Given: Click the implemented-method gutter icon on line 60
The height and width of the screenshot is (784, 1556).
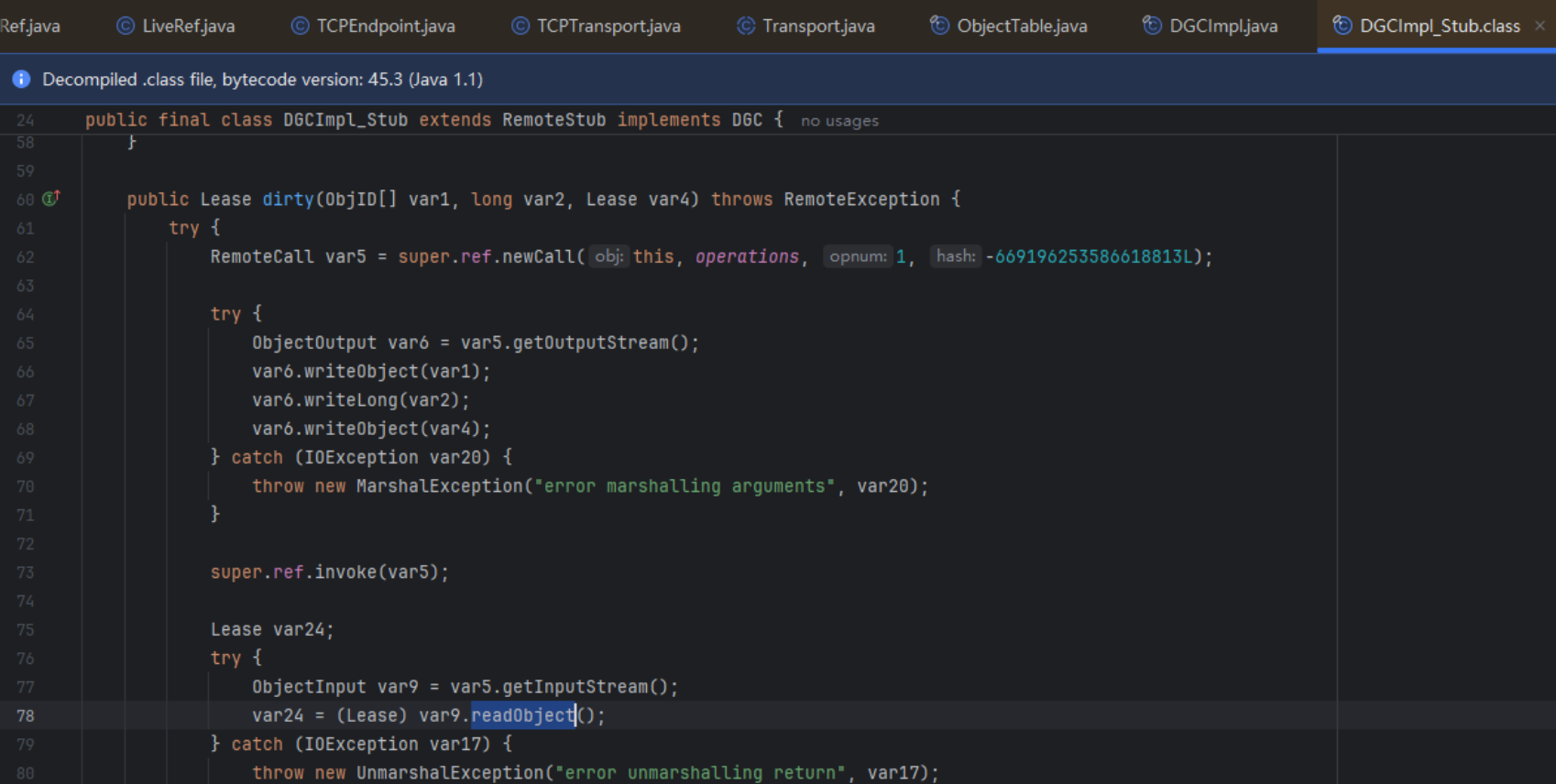Looking at the screenshot, I should coord(51,198).
